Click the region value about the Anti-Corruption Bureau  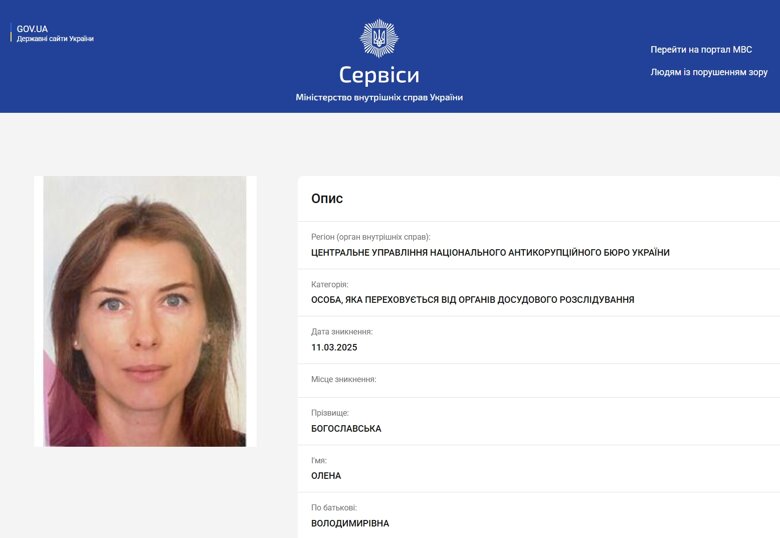click(x=490, y=253)
